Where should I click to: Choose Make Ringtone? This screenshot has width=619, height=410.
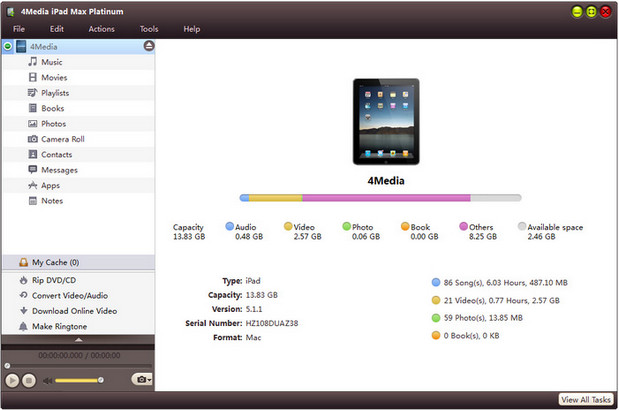[x=60, y=326]
